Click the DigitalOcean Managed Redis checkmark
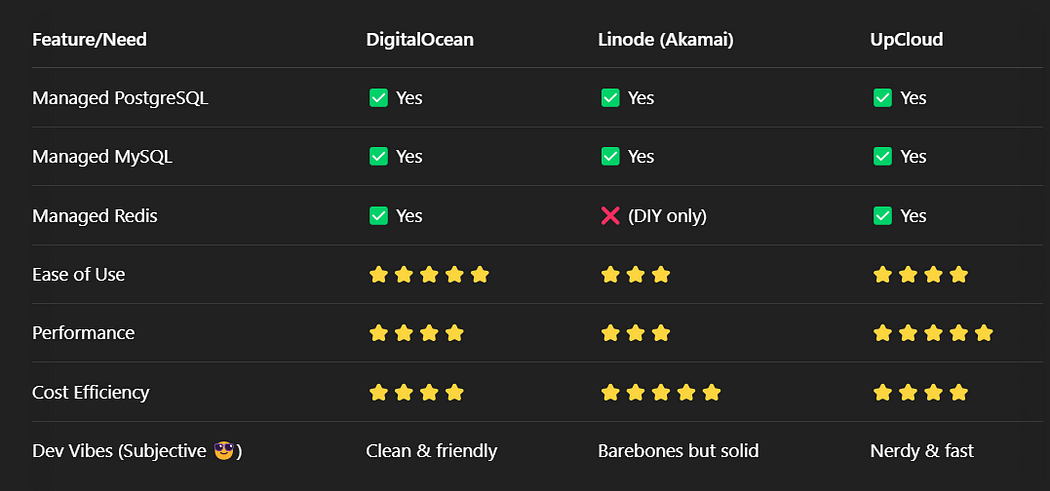Image resolution: width=1050 pixels, height=491 pixels. [x=378, y=216]
